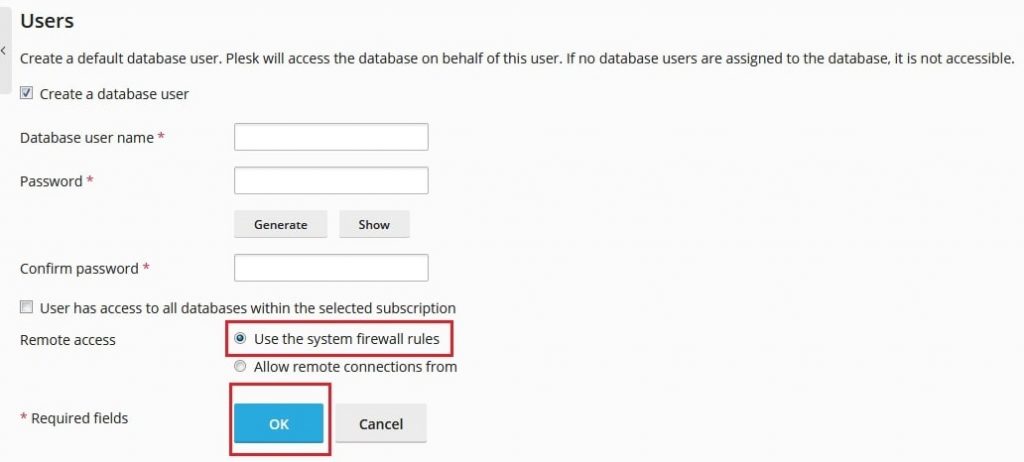This screenshot has width=1024, height=462.
Task: Show the typed password
Action: point(374,224)
